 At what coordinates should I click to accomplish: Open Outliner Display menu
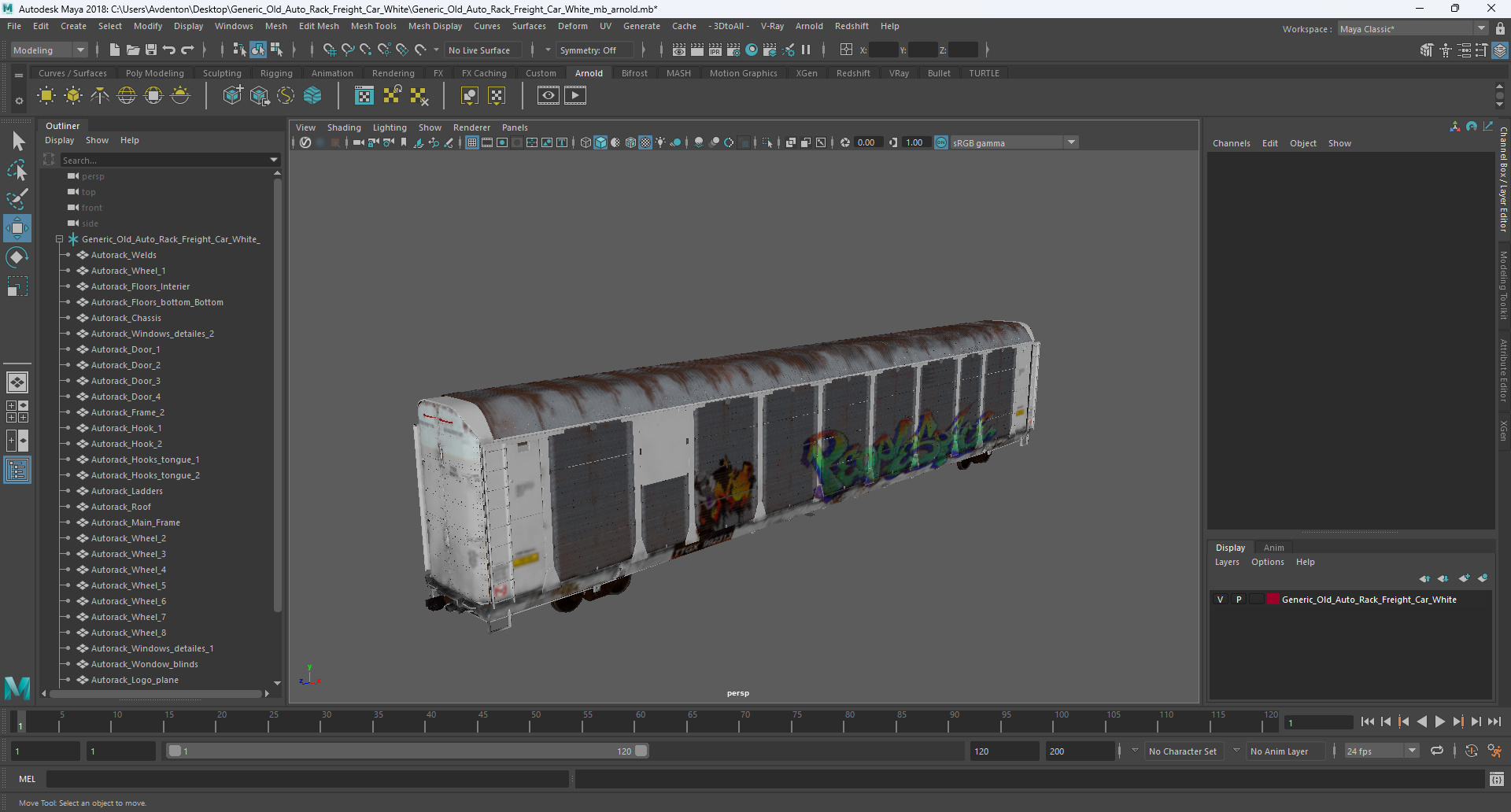coord(59,140)
